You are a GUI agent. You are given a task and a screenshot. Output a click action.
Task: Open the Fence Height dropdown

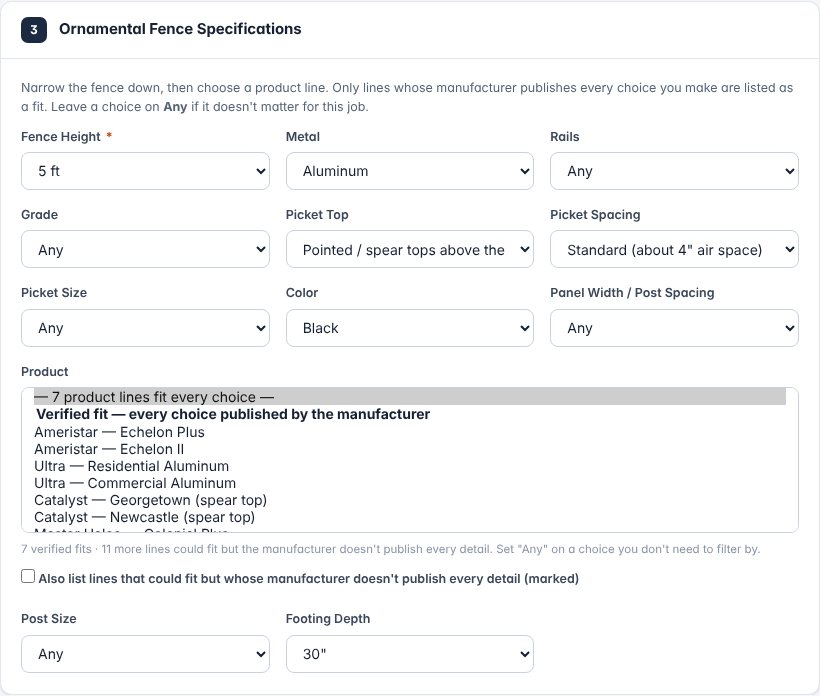click(145, 171)
